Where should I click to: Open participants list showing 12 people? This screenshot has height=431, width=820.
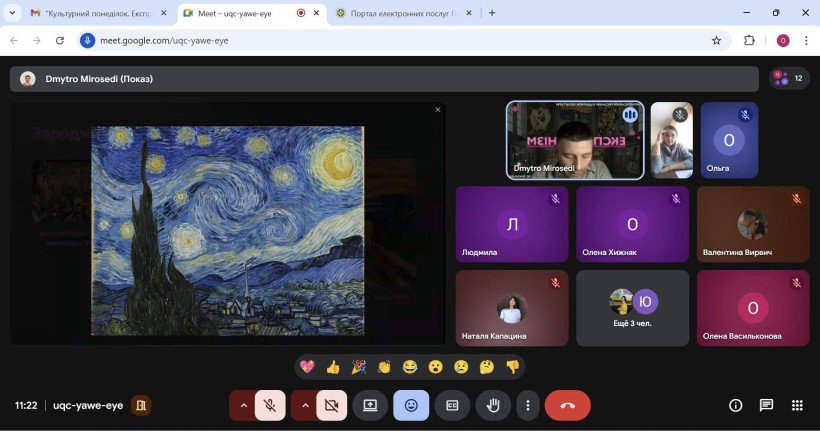click(x=788, y=78)
